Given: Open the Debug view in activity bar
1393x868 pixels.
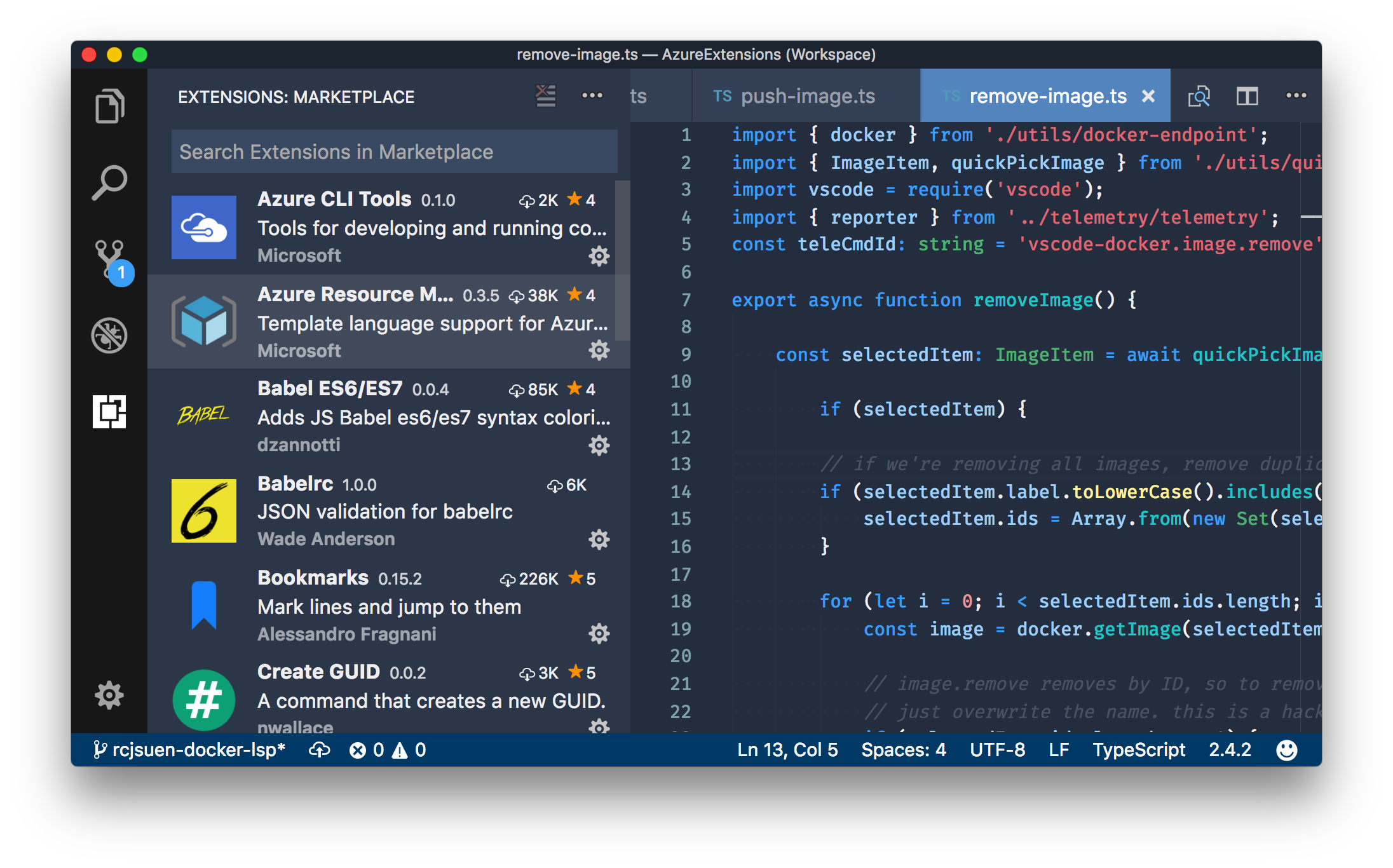Looking at the screenshot, I should [109, 335].
